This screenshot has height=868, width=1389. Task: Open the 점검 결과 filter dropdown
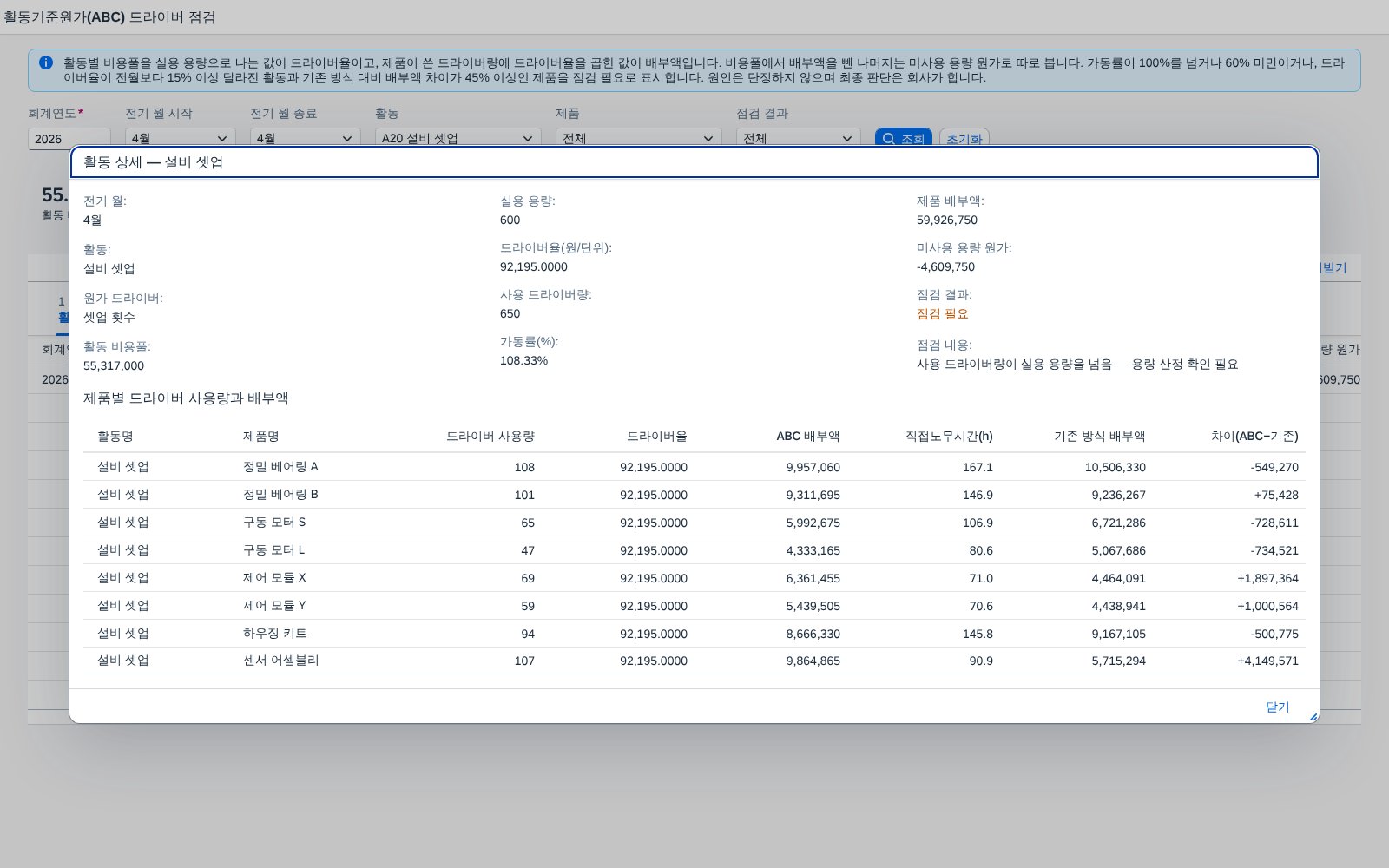(799, 139)
